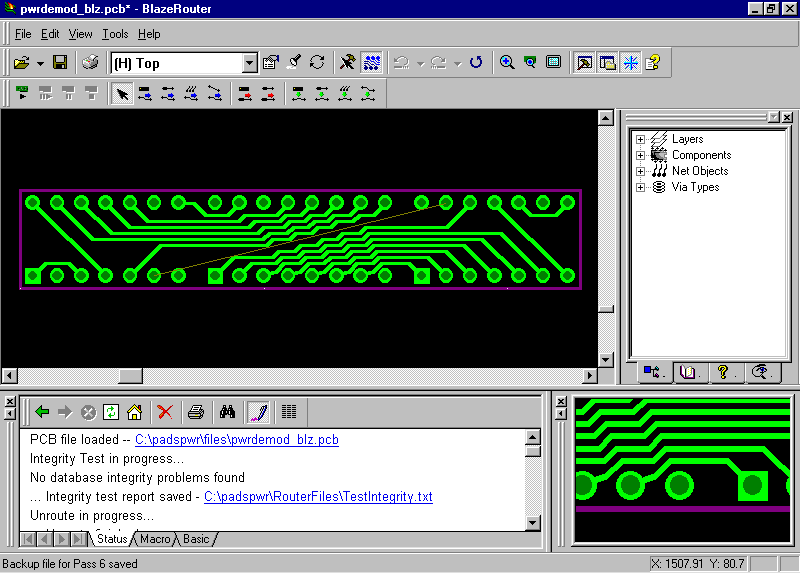Open the recent files dropdown arrow beside Open
The height and width of the screenshot is (573, 800).
pos(40,63)
